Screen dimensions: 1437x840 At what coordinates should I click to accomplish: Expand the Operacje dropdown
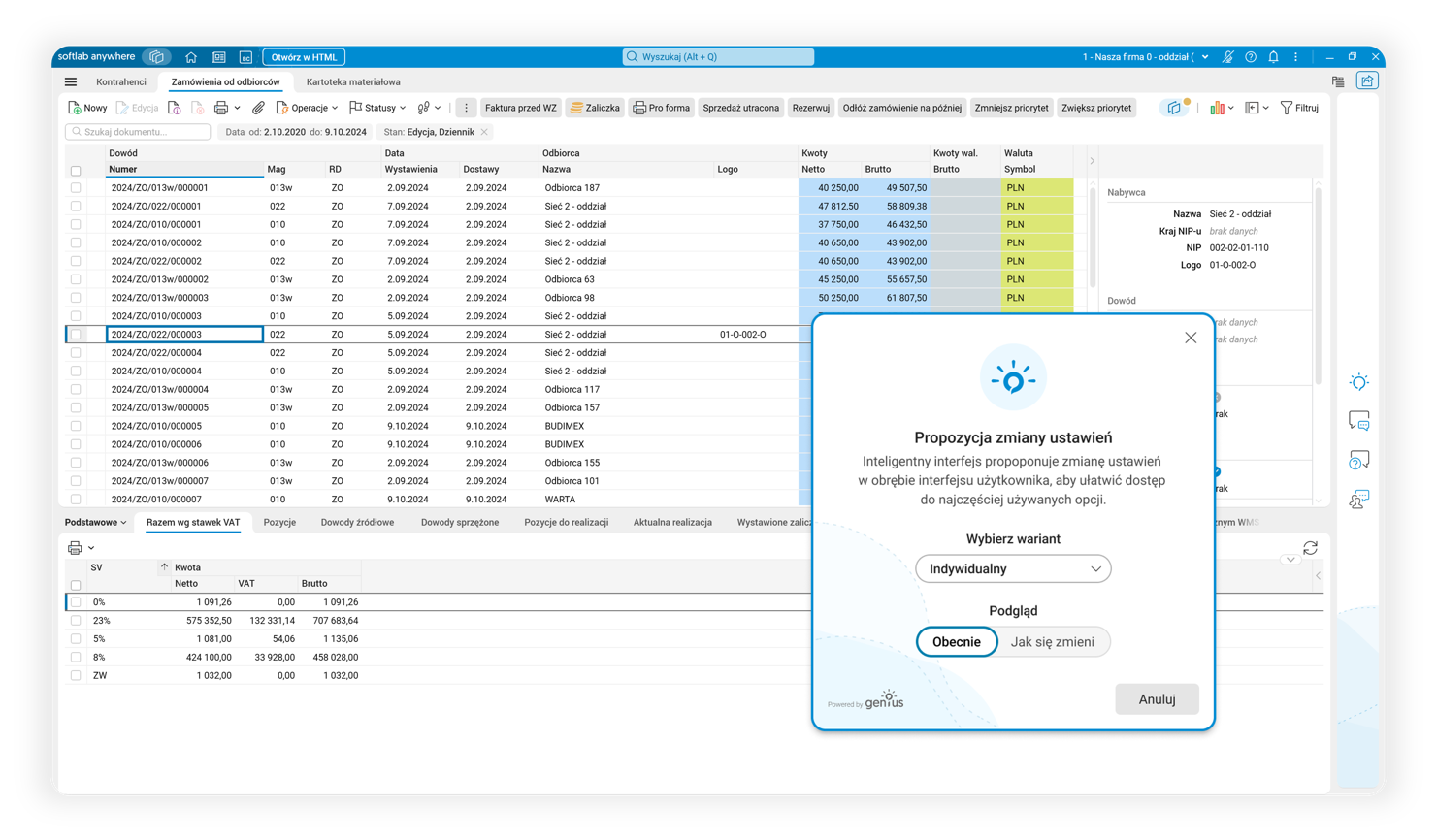307,108
